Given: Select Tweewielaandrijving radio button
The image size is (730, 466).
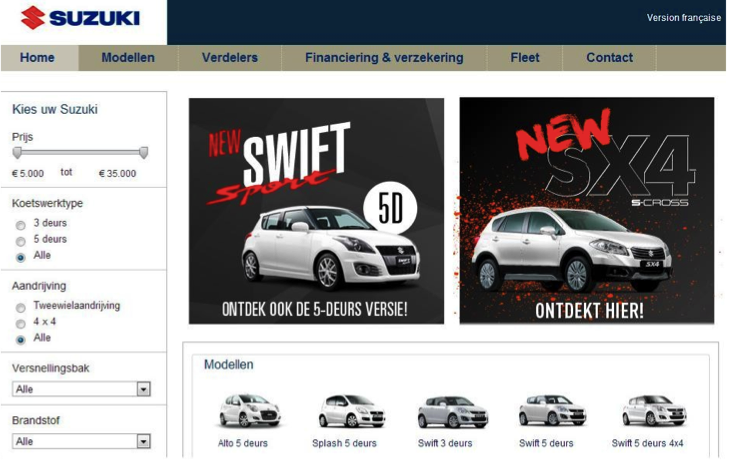Looking at the screenshot, I should [20, 308].
